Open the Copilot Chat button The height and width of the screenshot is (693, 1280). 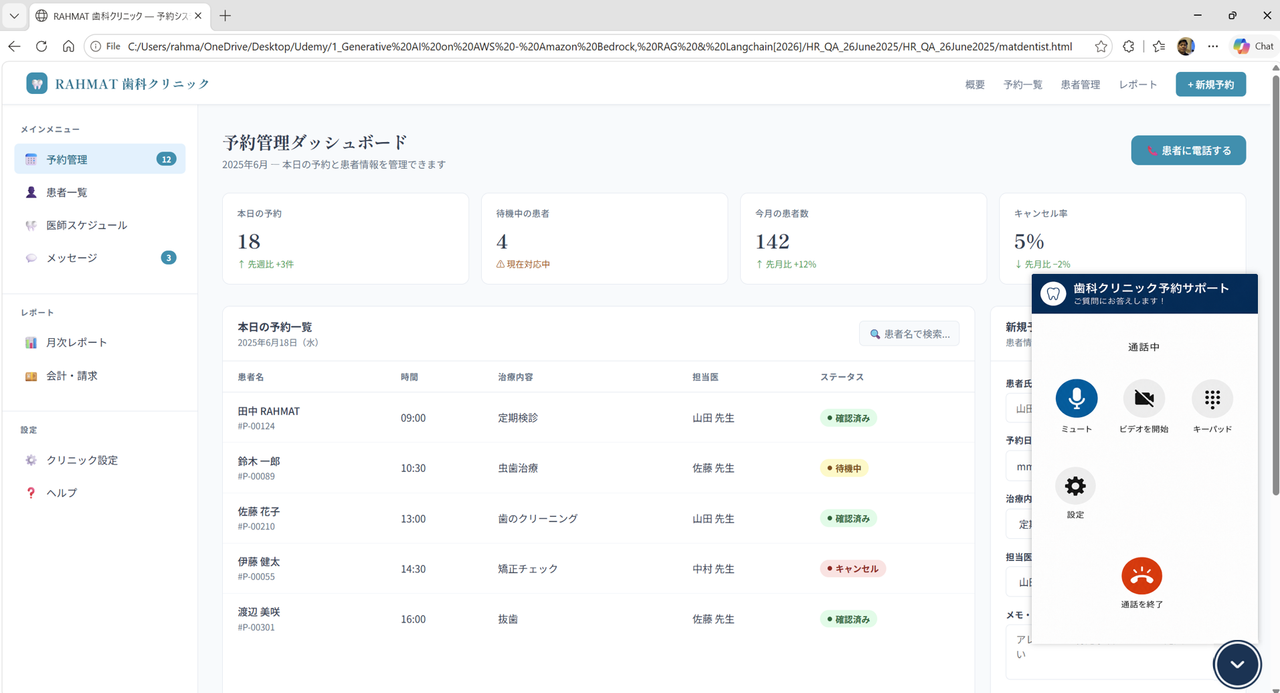(x=1254, y=46)
